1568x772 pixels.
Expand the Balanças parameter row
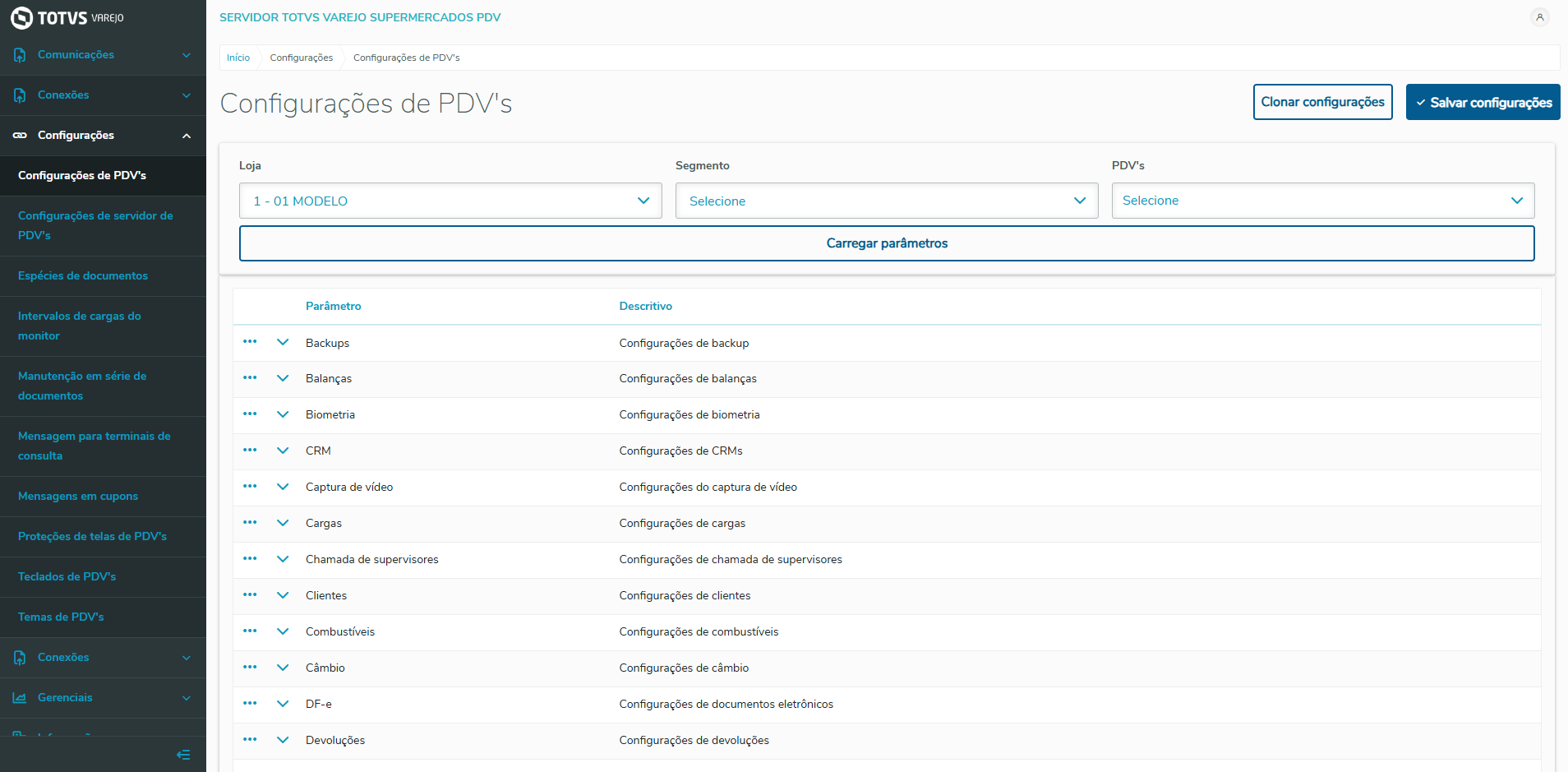tap(283, 378)
